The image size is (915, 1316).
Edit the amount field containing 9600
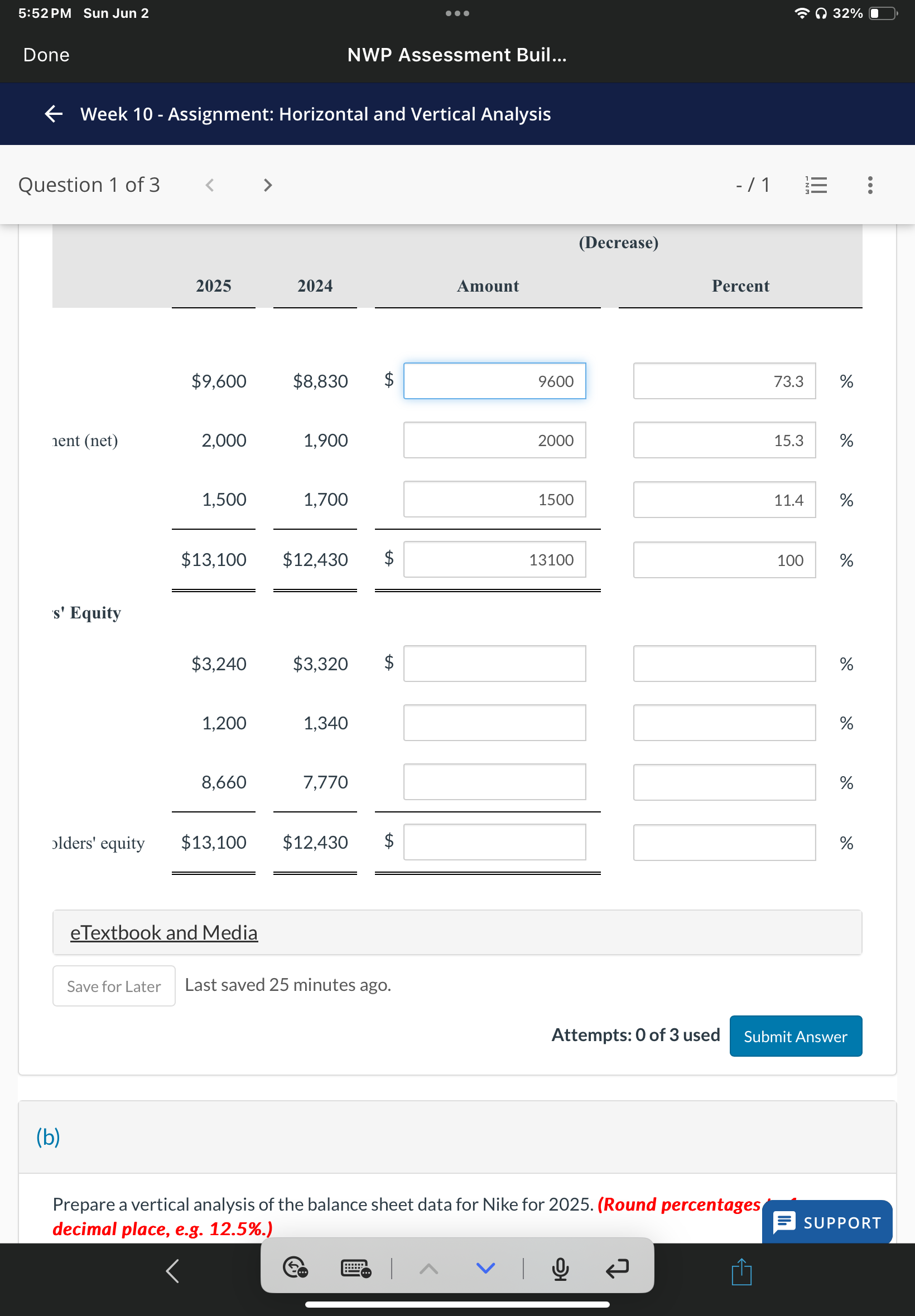pyautogui.click(x=494, y=381)
